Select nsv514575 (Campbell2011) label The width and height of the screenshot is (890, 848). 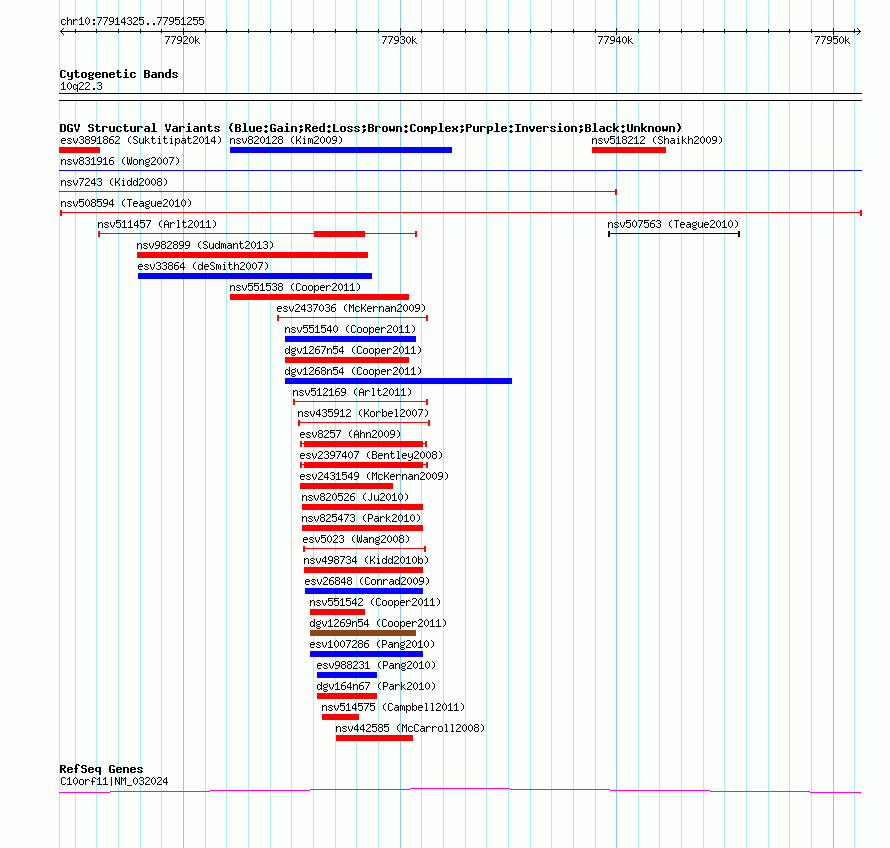click(393, 707)
